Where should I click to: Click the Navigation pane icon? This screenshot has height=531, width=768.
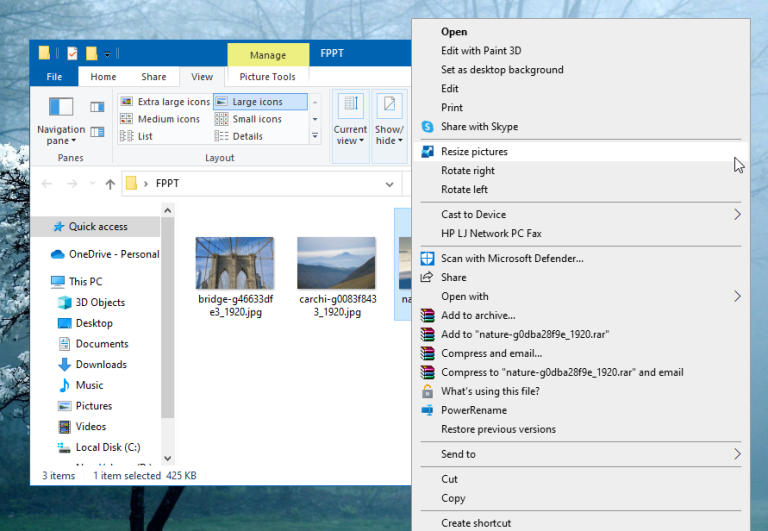pyautogui.click(x=61, y=106)
